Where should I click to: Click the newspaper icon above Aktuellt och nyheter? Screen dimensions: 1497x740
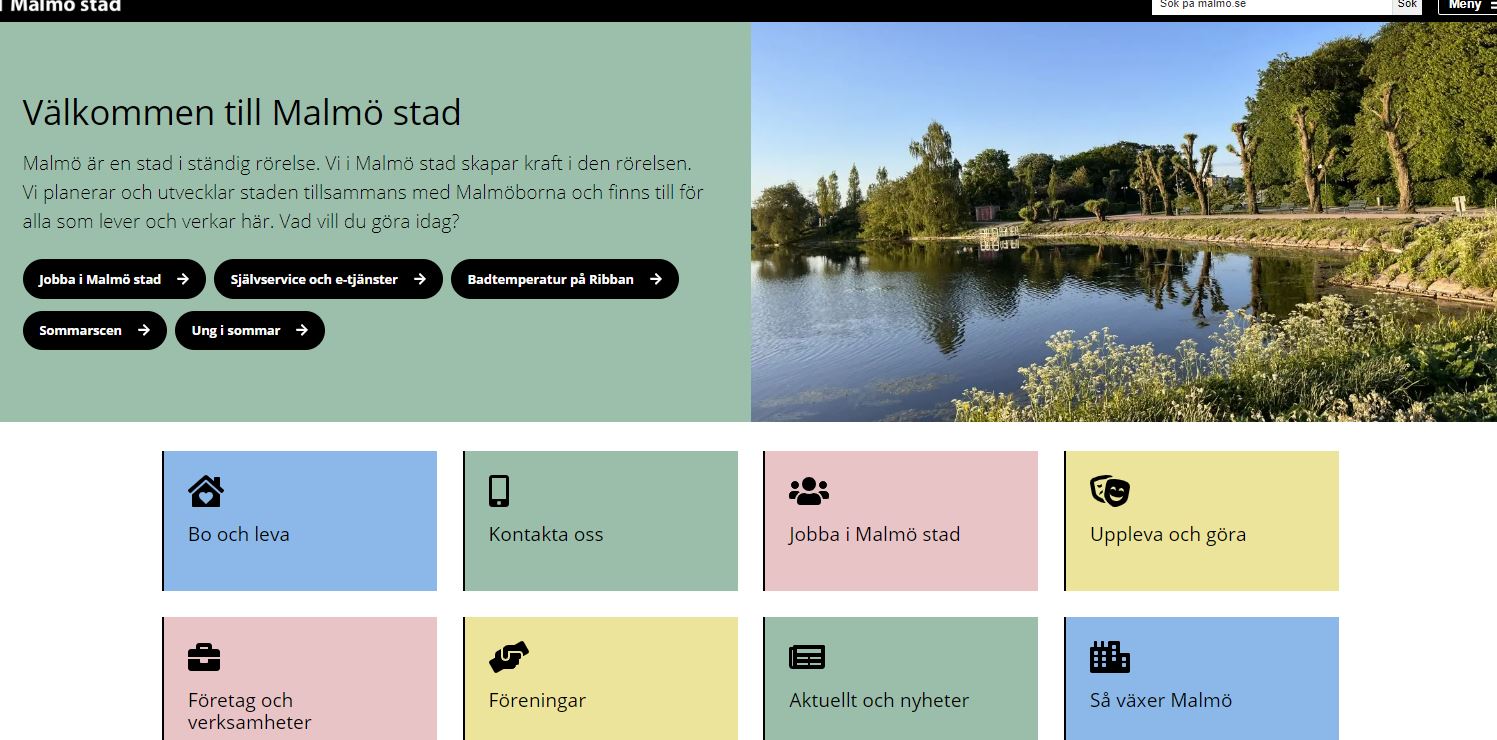807,657
